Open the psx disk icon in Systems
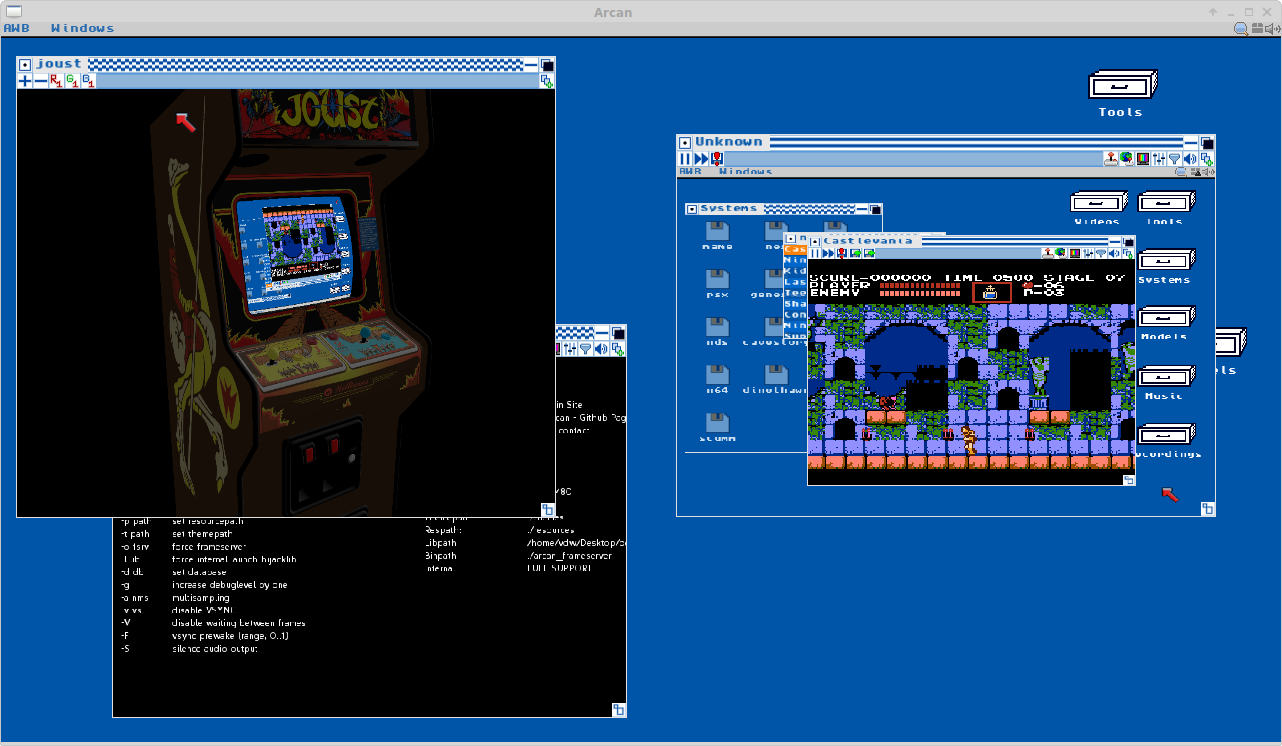Screen dimensions: 1282x746 [717, 281]
